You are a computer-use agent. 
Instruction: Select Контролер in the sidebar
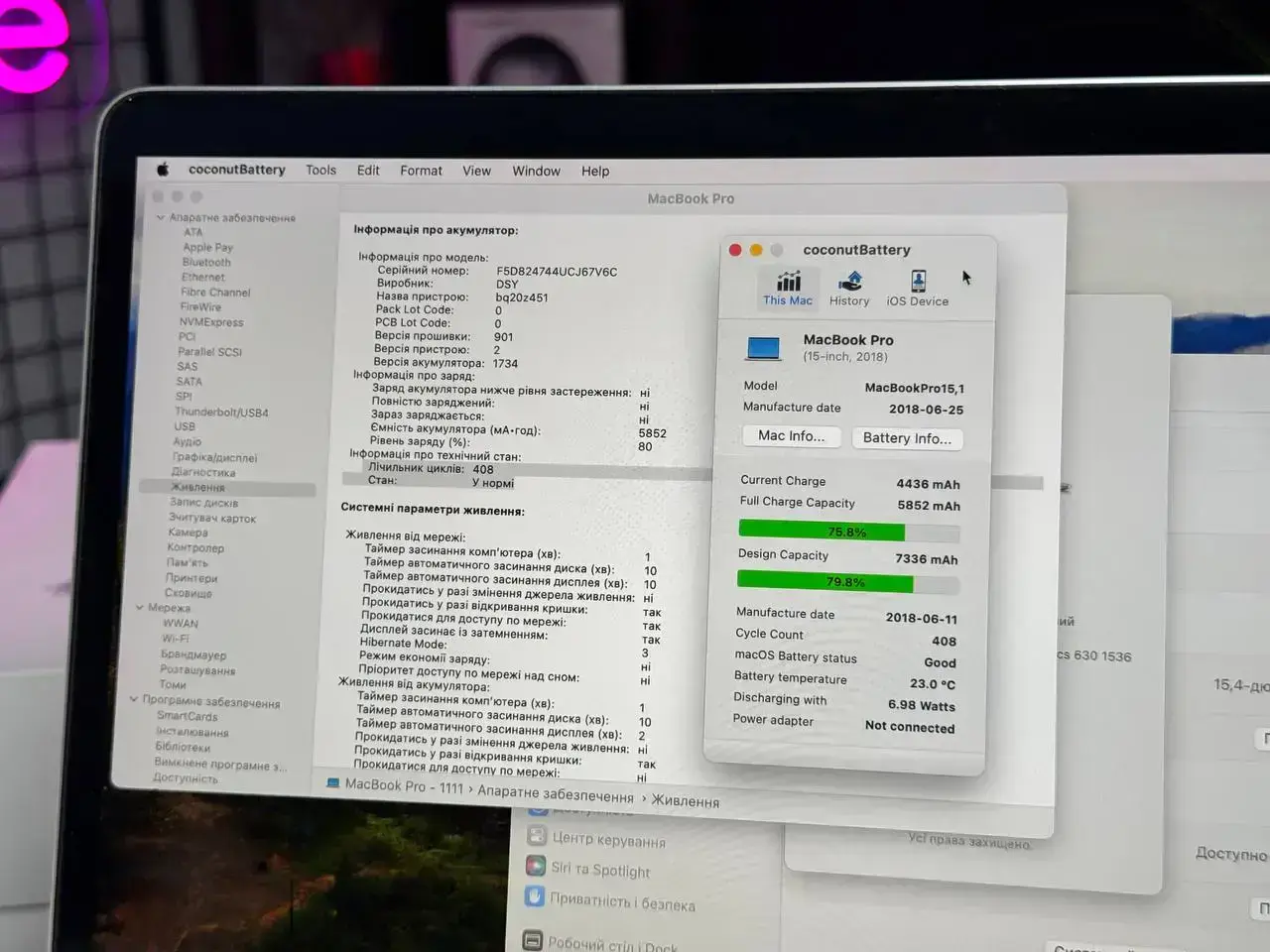[x=195, y=547]
